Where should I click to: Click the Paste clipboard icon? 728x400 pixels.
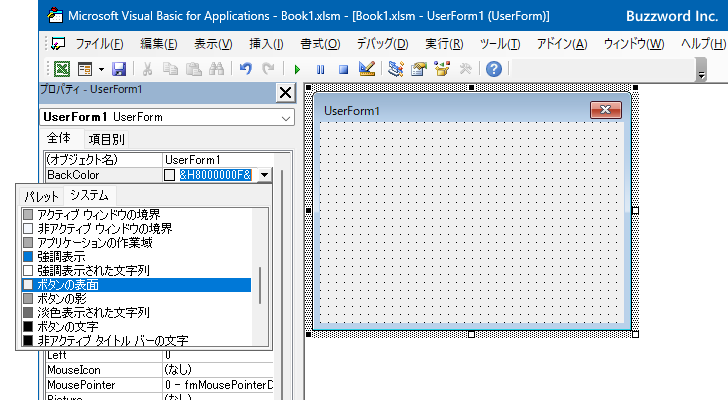pyautogui.click(x=193, y=69)
